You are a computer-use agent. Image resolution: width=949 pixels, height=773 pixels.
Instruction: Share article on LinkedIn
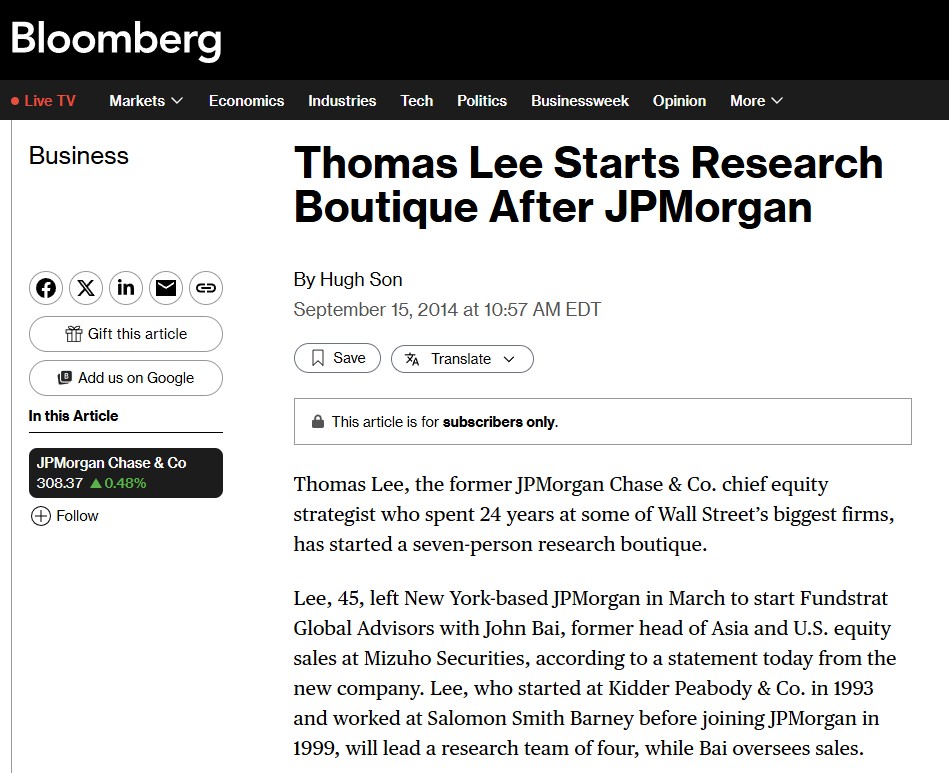point(126,288)
